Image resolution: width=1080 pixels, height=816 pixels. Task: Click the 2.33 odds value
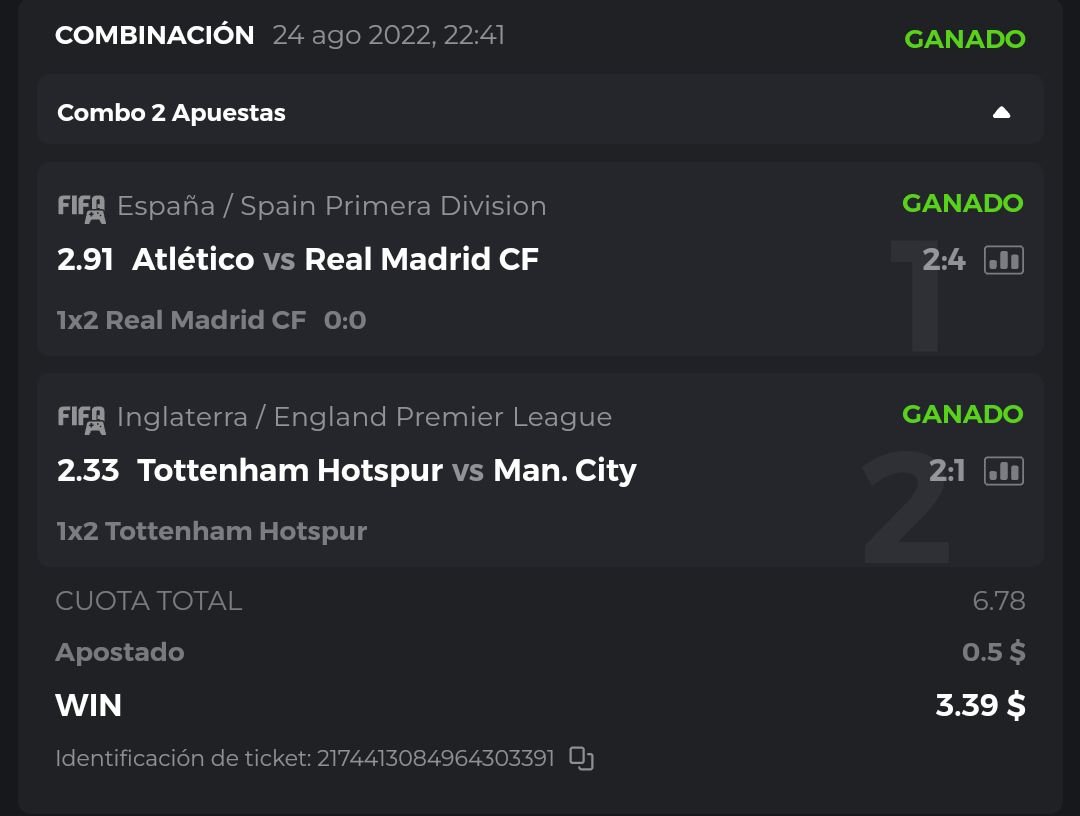[88, 471]
